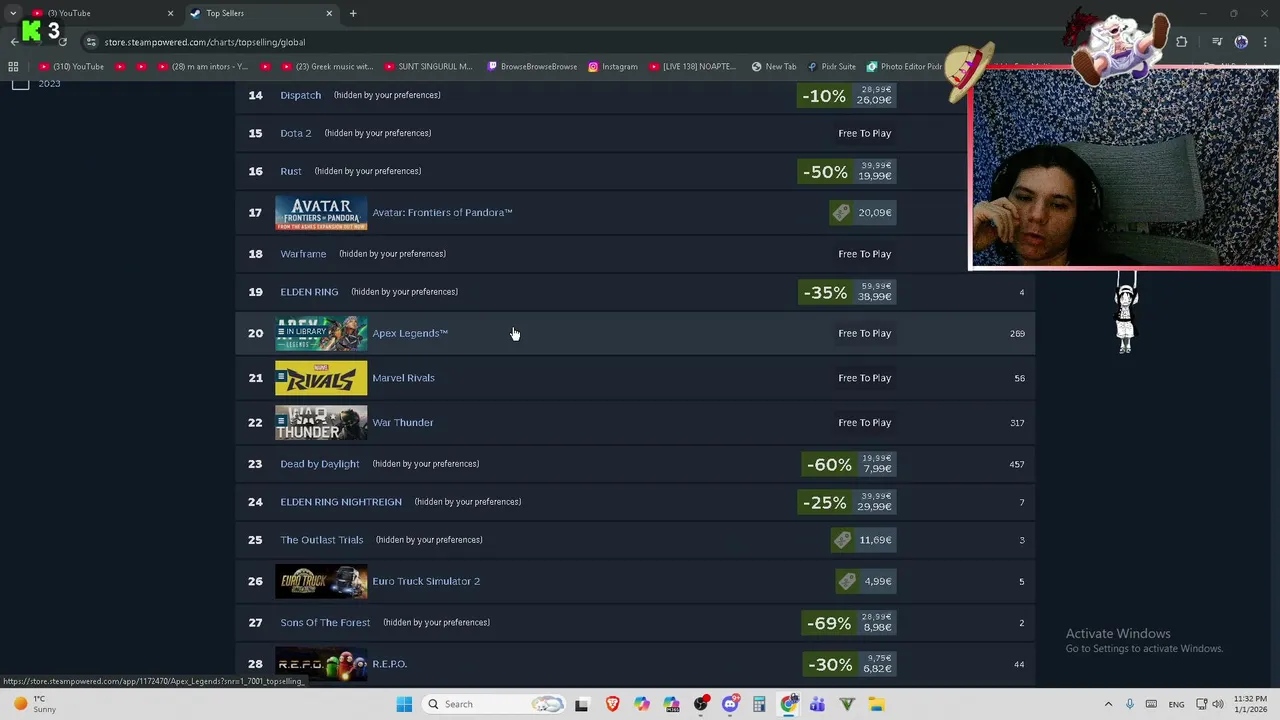Click the Apex Legends title
Image resolution: width=1280 pixels, height=720 pixels.
(410, 333)
